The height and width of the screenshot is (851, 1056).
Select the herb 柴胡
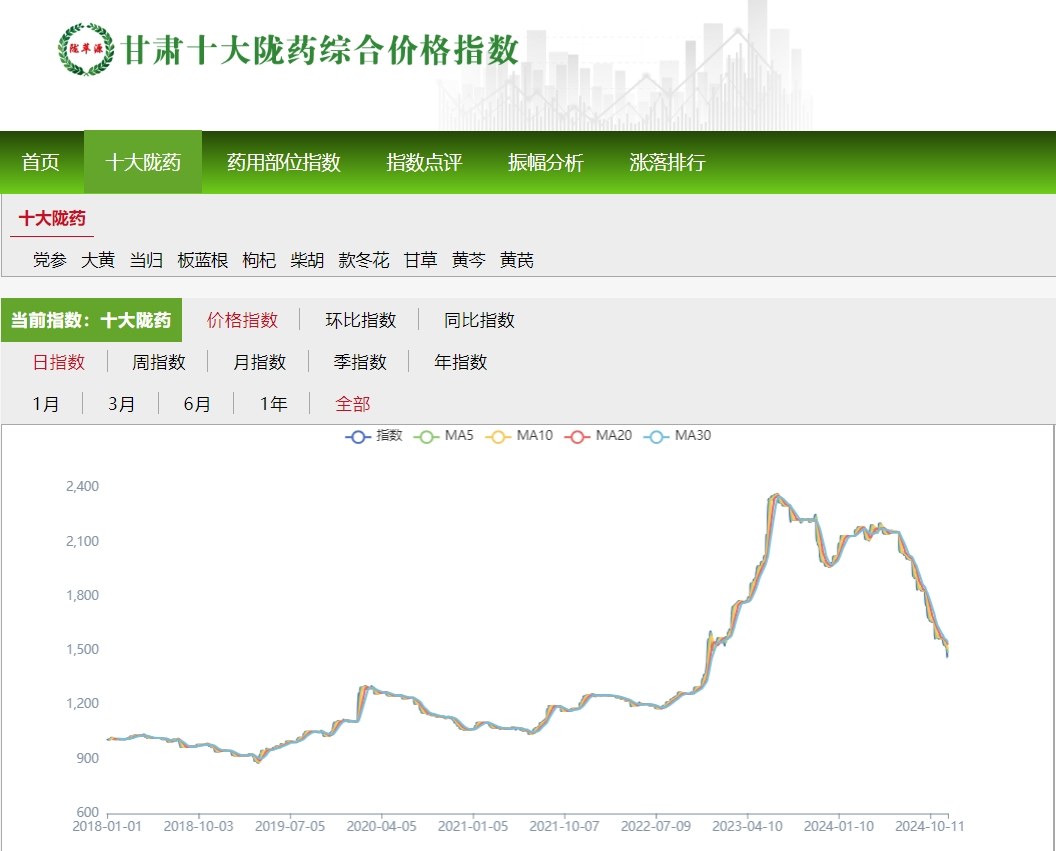pyautogui.click(x=307, y=260)
